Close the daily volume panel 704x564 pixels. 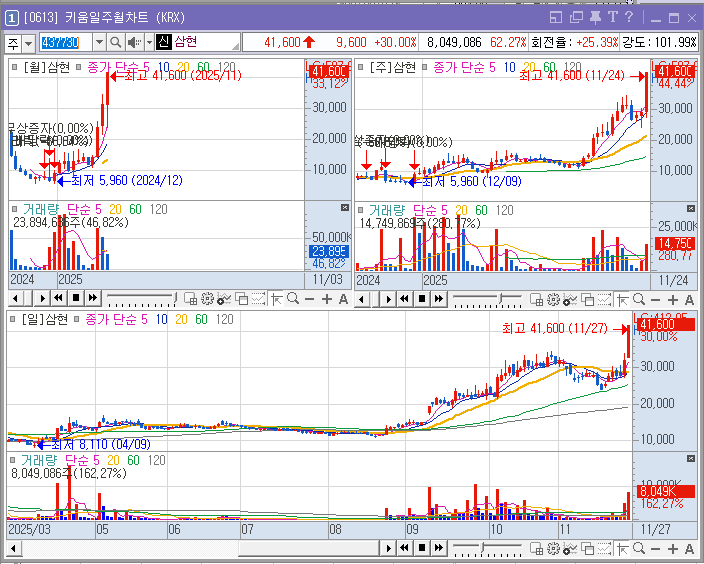[x=691, y=458]
